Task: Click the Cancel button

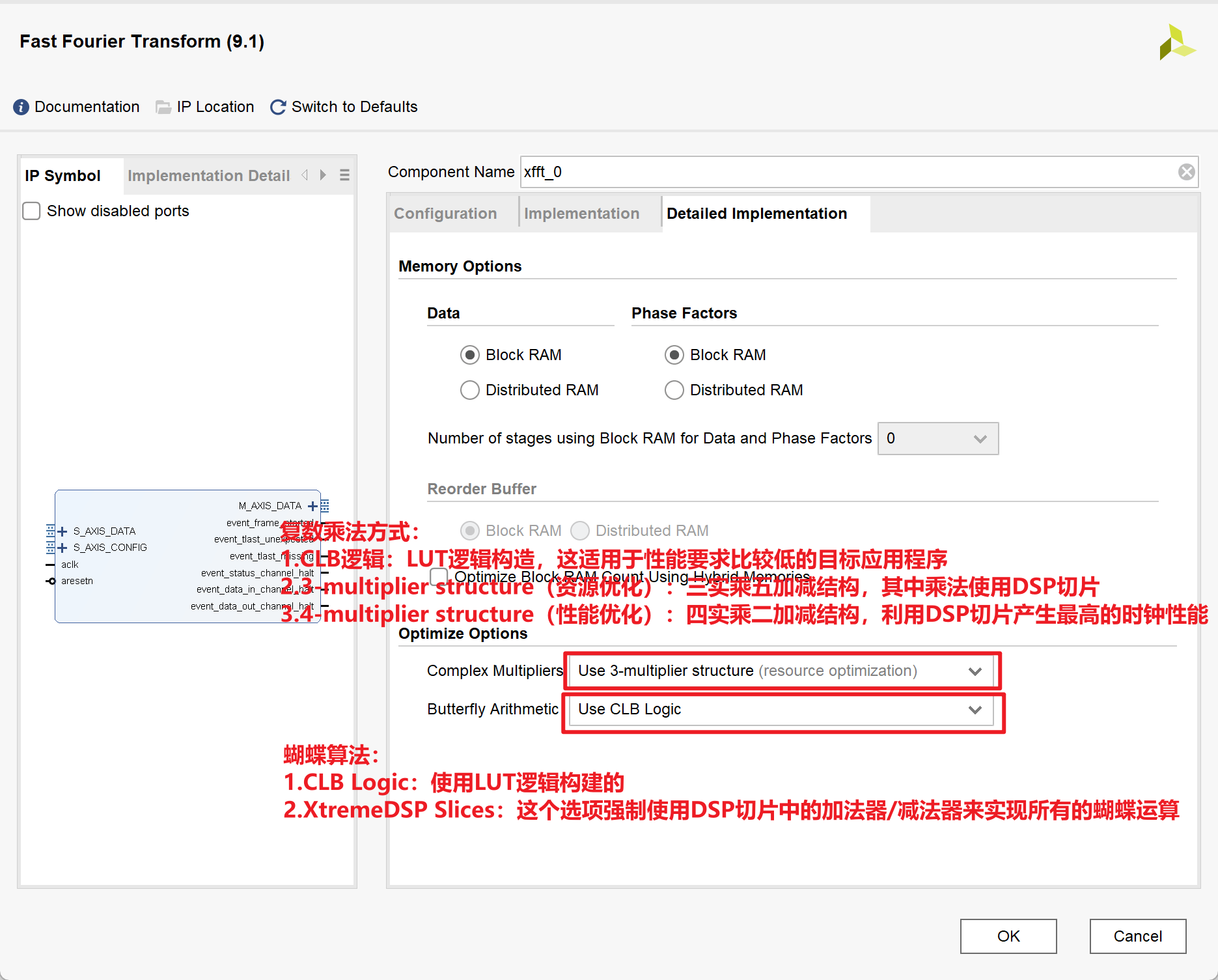Action: tap(1138, 936)
